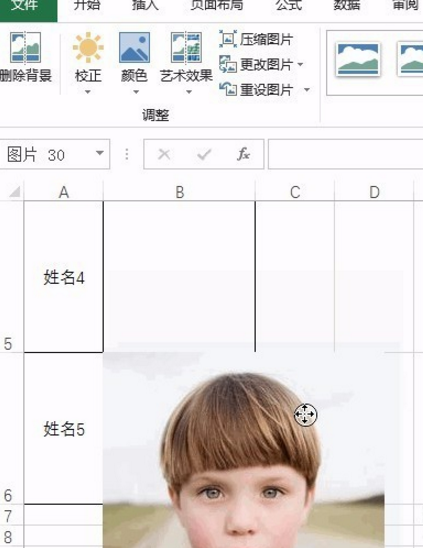Open the 公式 ribbon tab
The height and width of the screenshot is (548, 423).
coord(288,5)
